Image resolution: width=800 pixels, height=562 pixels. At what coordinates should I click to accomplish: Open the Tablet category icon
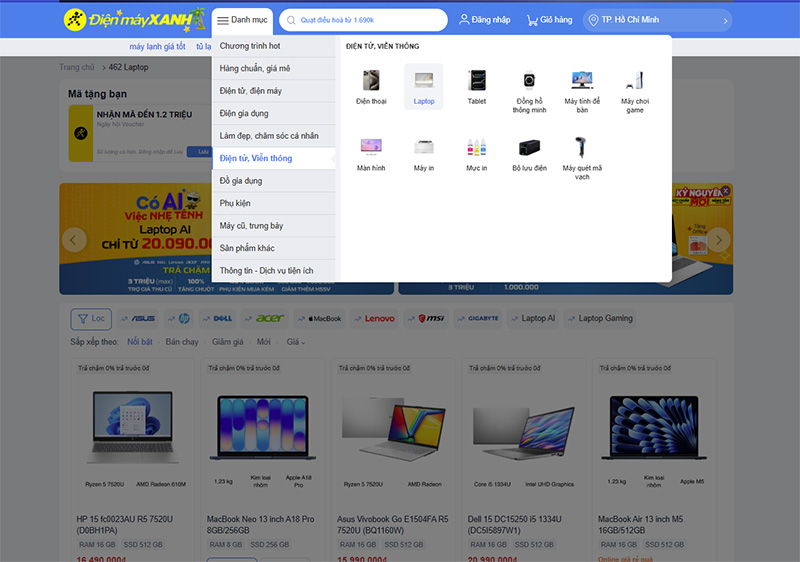coord(477,87)
